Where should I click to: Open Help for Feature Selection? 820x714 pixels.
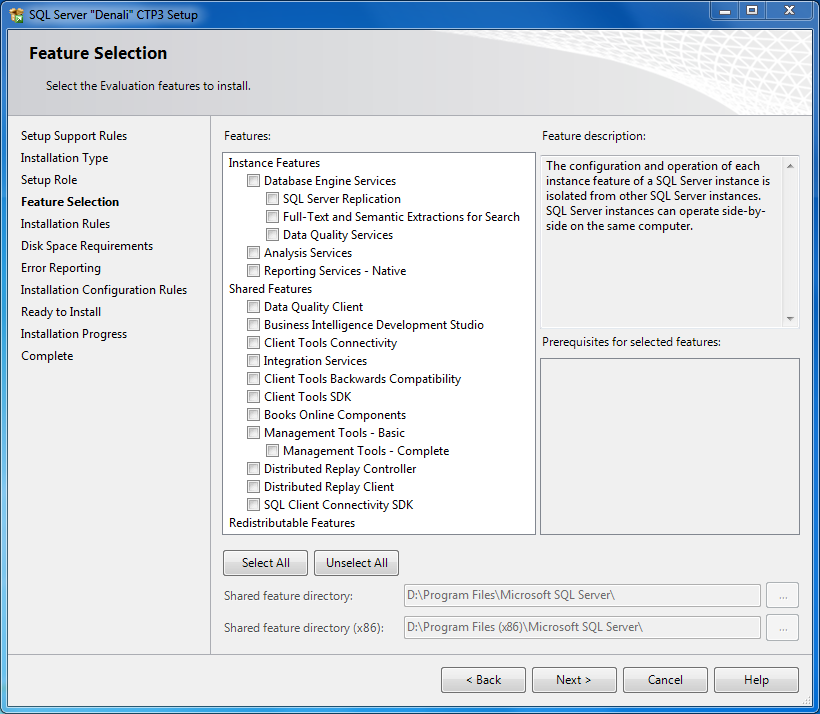click(x=756, y=679)
